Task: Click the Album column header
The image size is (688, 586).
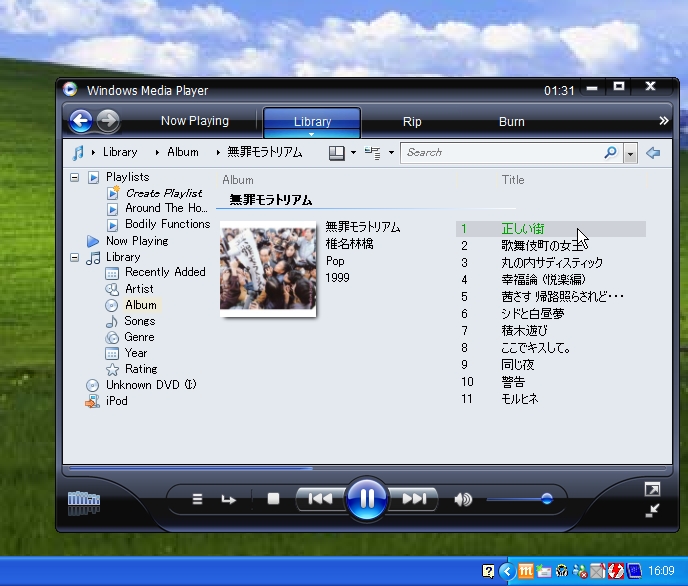Action: point(237,180)
